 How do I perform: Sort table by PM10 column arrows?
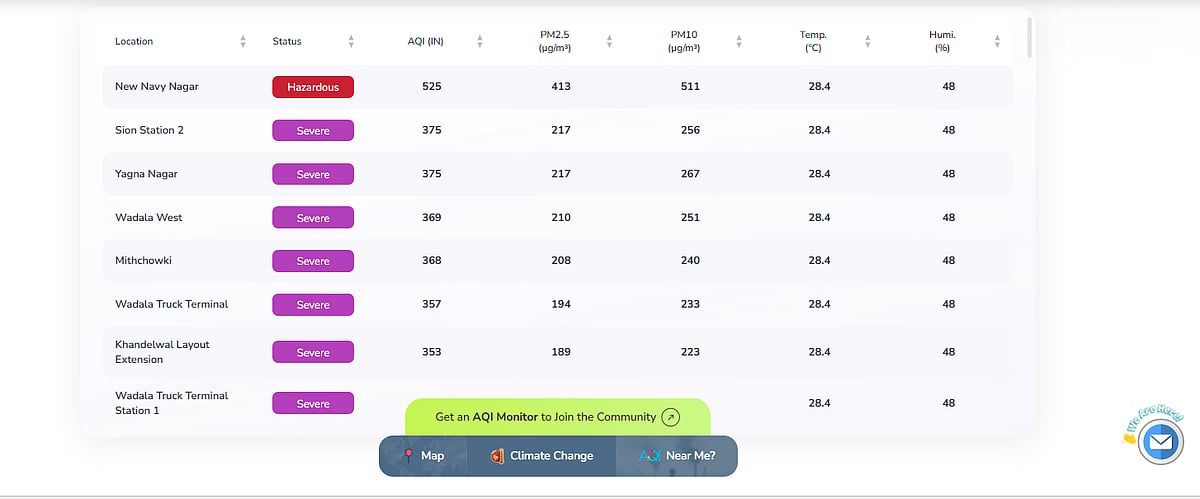pyautogui.click(x=739, y=41)
